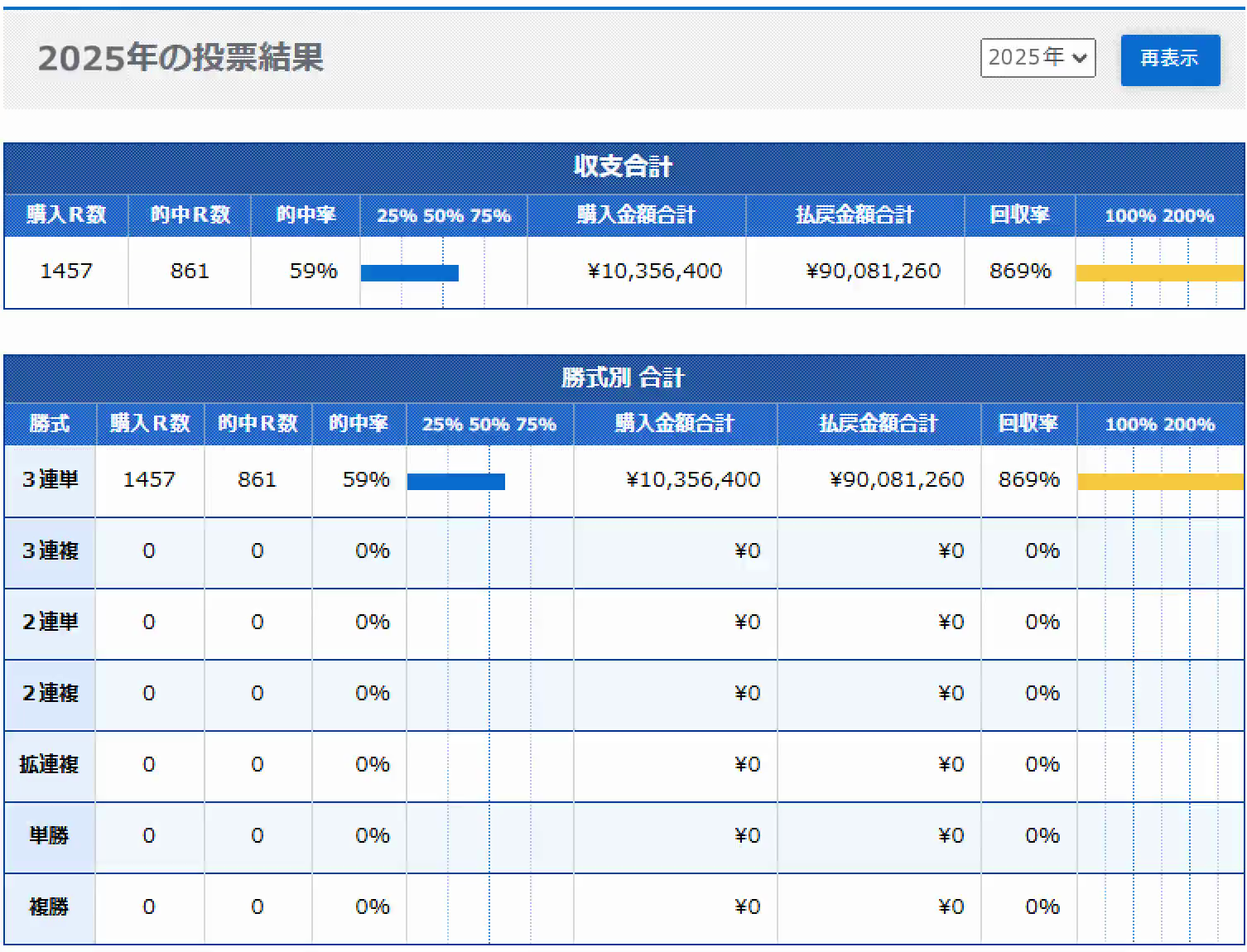This screenshot has height=952, width=1247.
Task: Click yellow recovery-rate bar in 3連単 row
Action: point(1159,482)
